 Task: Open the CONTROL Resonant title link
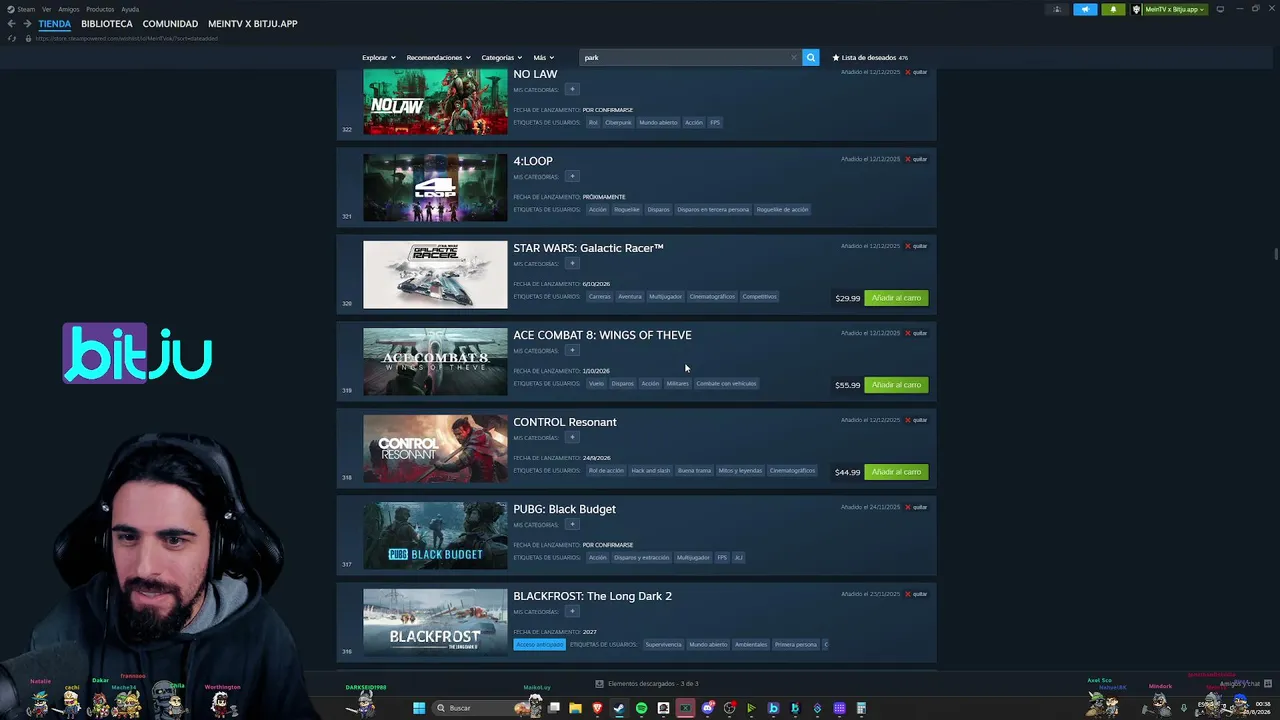[x=565, y=422]
